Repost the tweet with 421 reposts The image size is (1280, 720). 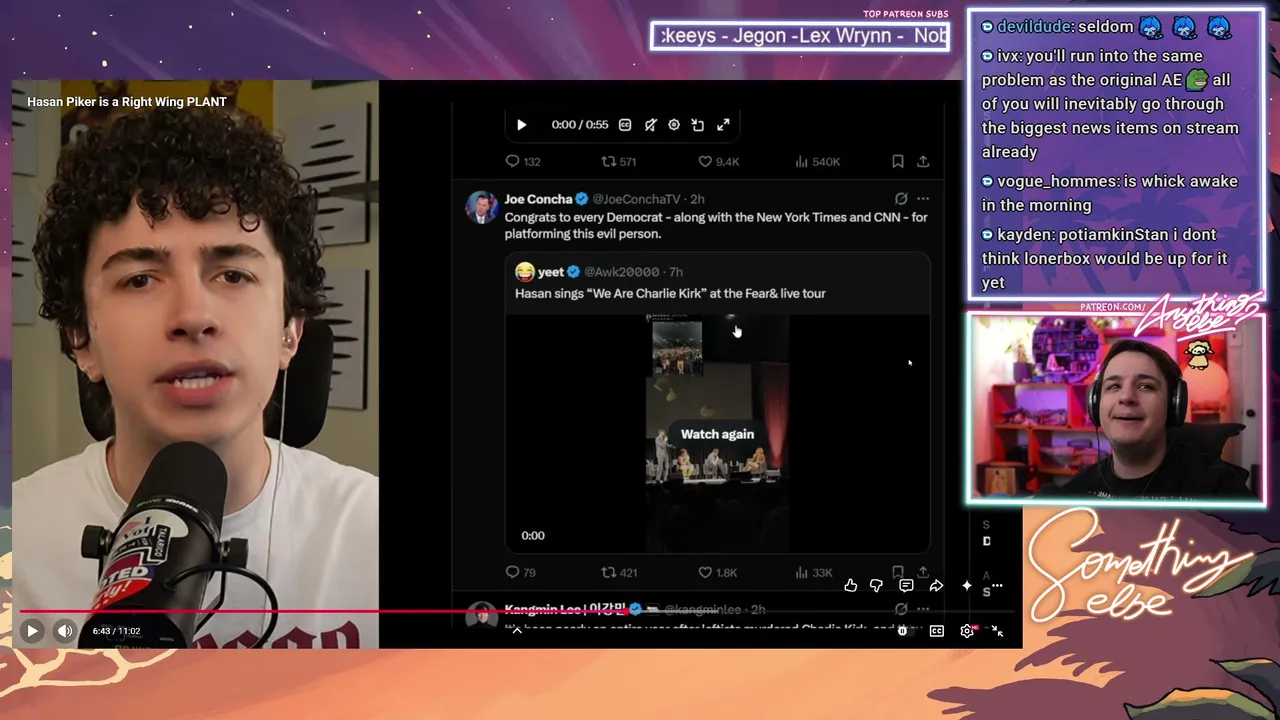point(618,573)
